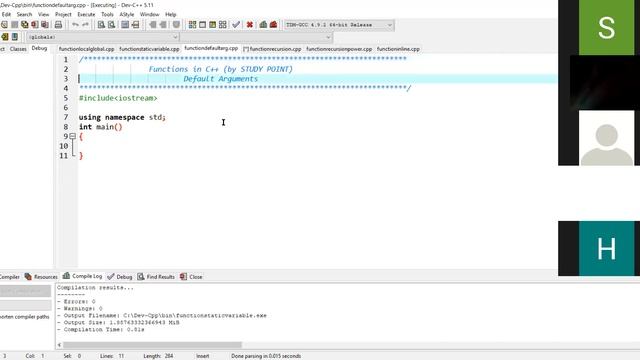Click the Save All toolbar icon
640x360 pixels.
(24, 25)
